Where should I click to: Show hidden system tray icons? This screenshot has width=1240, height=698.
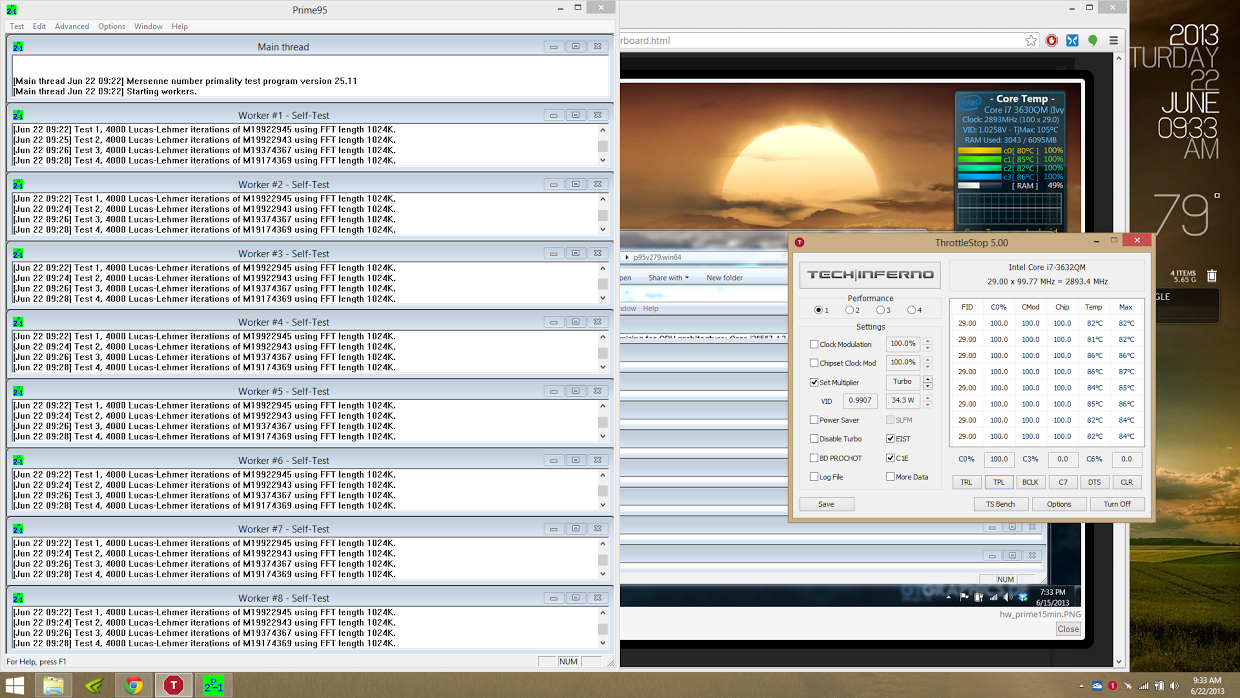(1083, 686)
